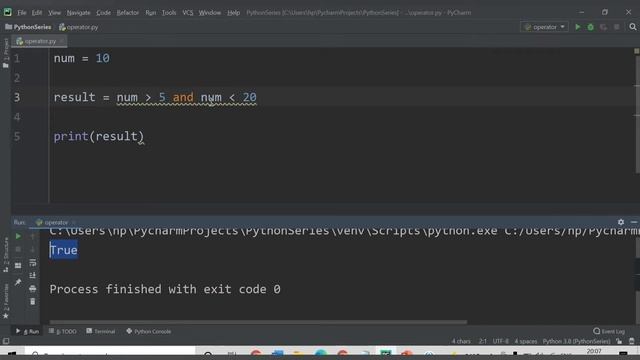640x360 pixels.
Task: Open Run panel settings gear
Action: (621, 222)
